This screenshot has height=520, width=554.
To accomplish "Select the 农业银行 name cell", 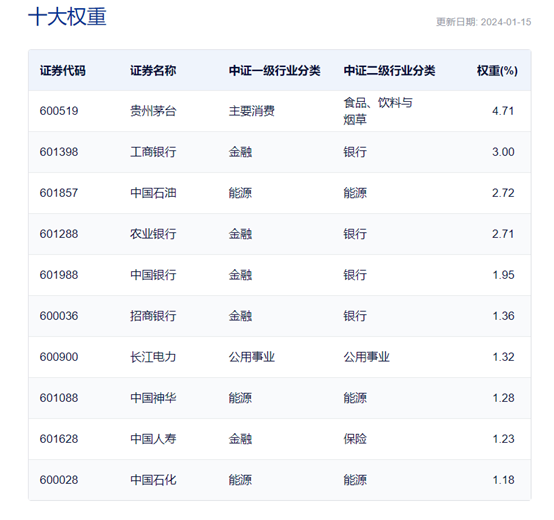I will [153, 234].
